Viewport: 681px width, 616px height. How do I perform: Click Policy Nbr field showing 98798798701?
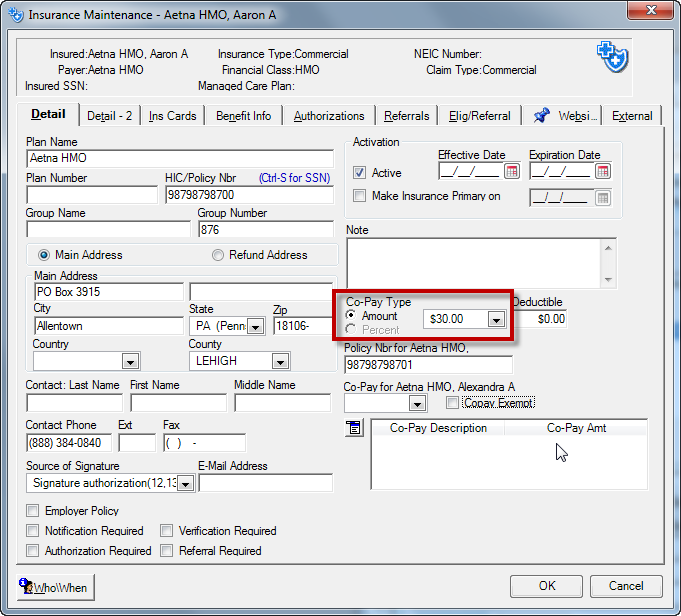(428, 365)
